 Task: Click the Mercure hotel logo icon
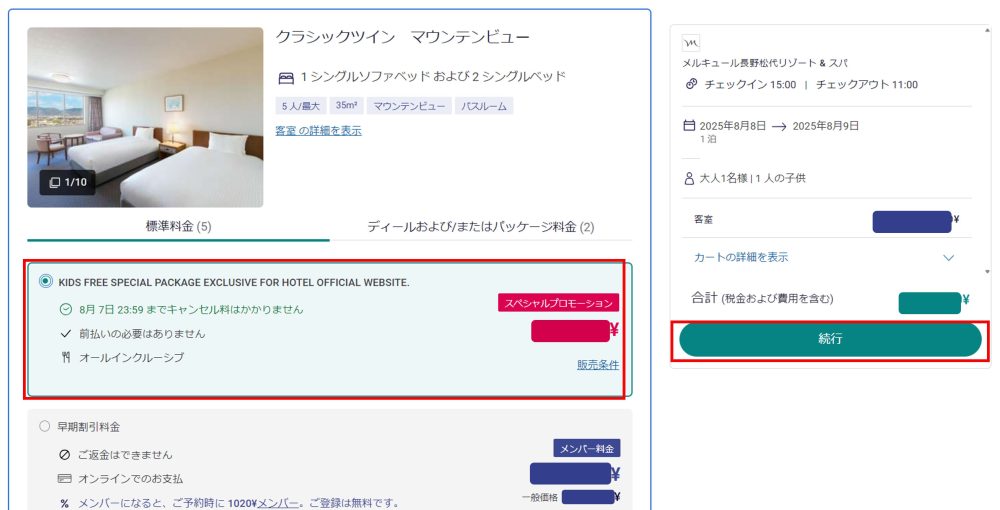click(x=691, y=43)
